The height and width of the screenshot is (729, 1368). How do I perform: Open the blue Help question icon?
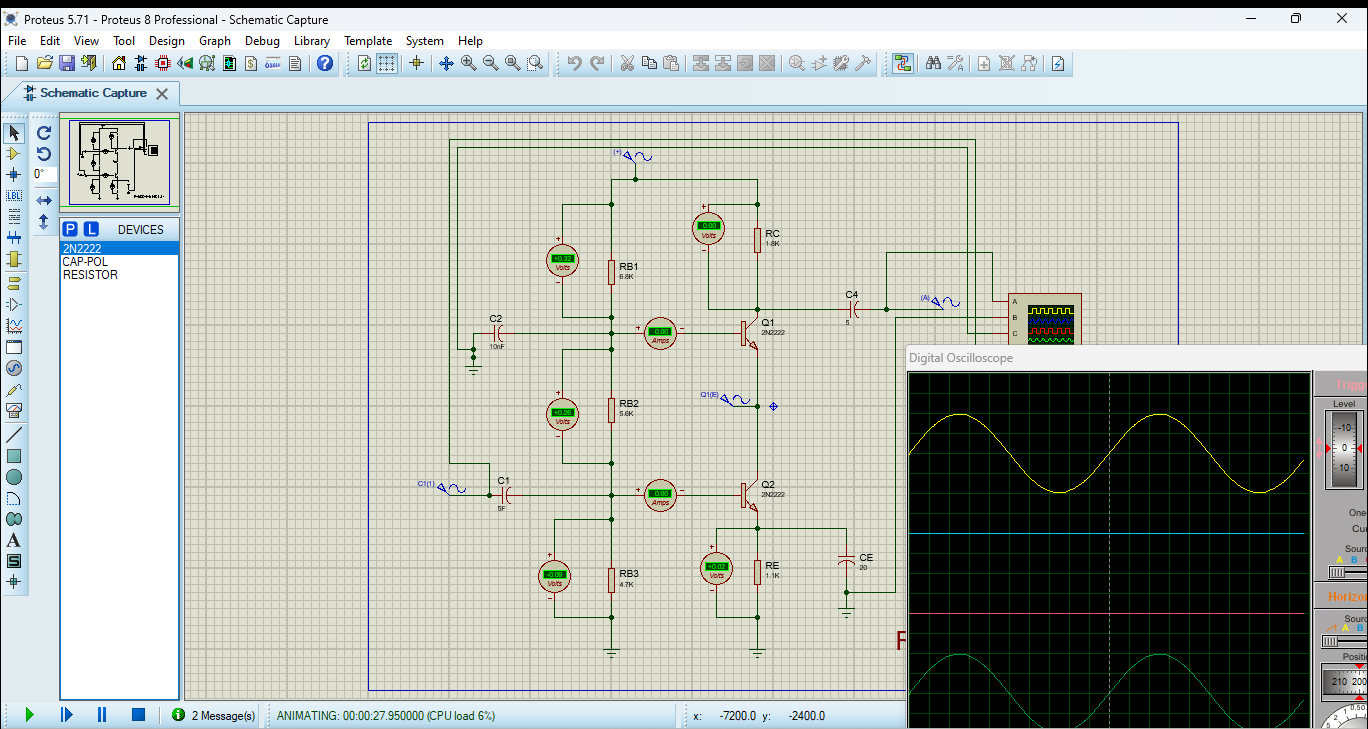pos(325,63)
